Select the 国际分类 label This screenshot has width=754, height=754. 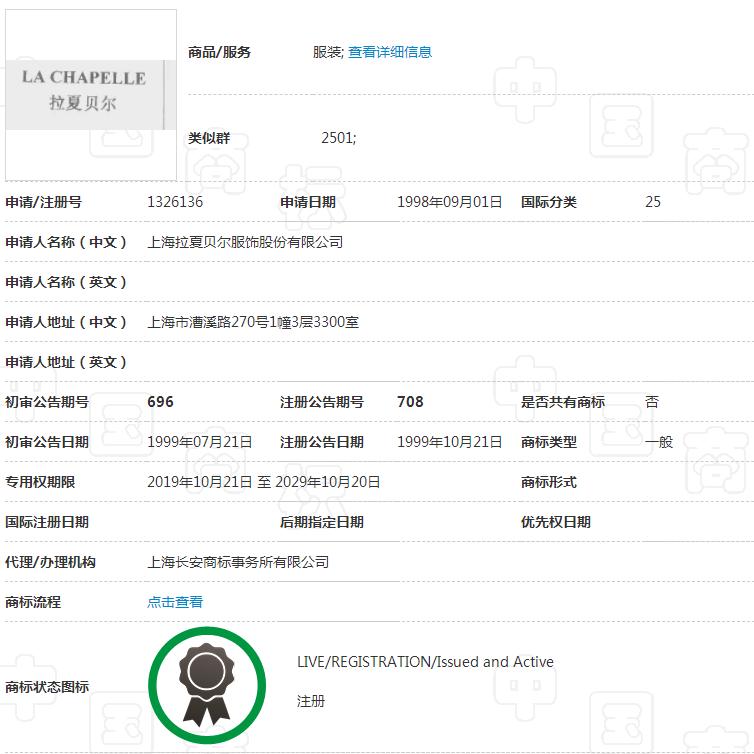tap(549, 202)
